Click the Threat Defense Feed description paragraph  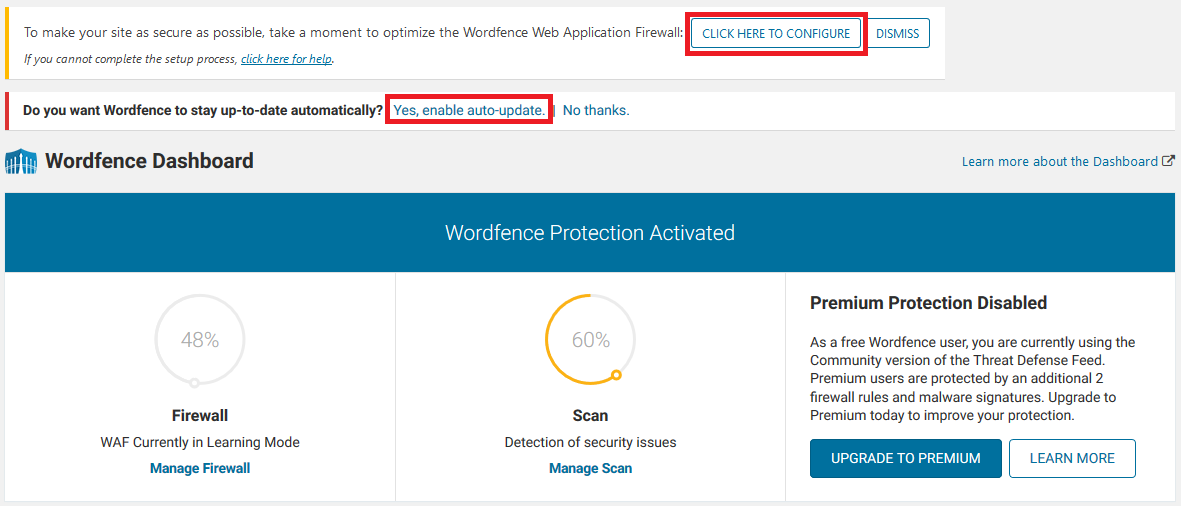click(x=972, y=379)
